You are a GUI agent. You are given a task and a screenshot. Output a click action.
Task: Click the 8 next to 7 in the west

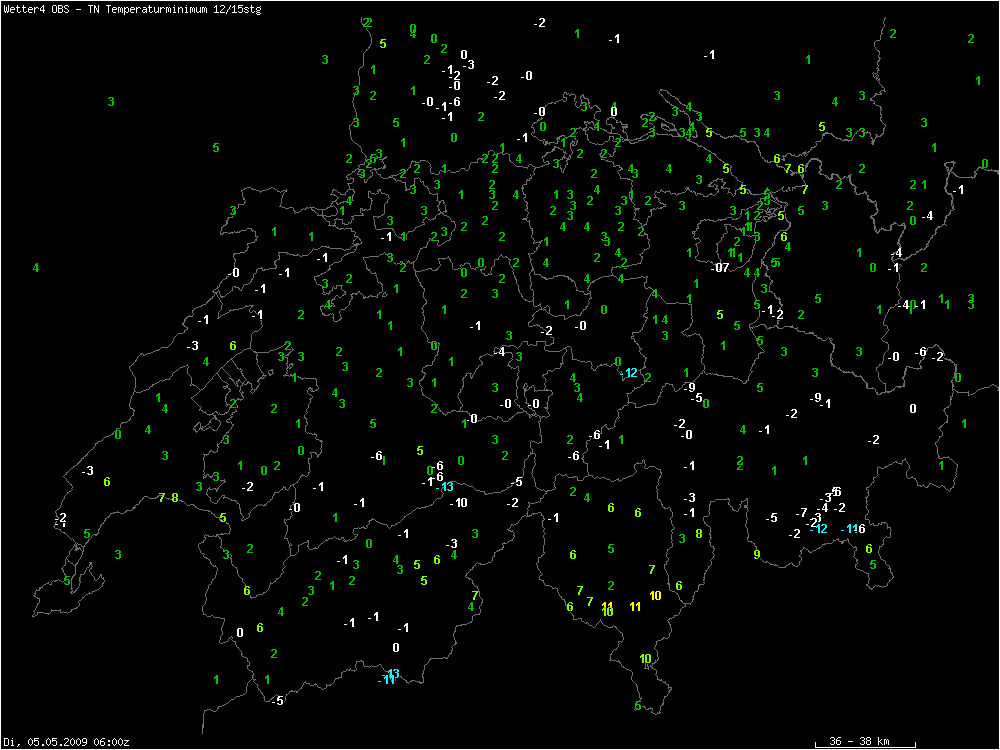[x=175, y=497]
